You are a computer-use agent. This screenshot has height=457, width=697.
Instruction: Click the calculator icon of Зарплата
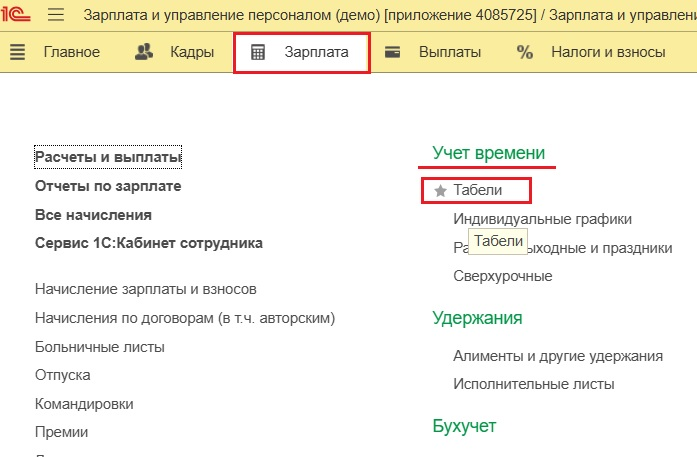coord(258,52)
